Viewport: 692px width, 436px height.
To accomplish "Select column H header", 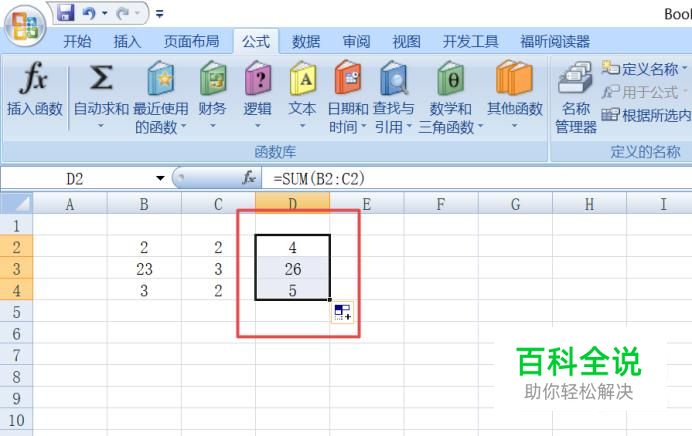I will click(589, 204).
